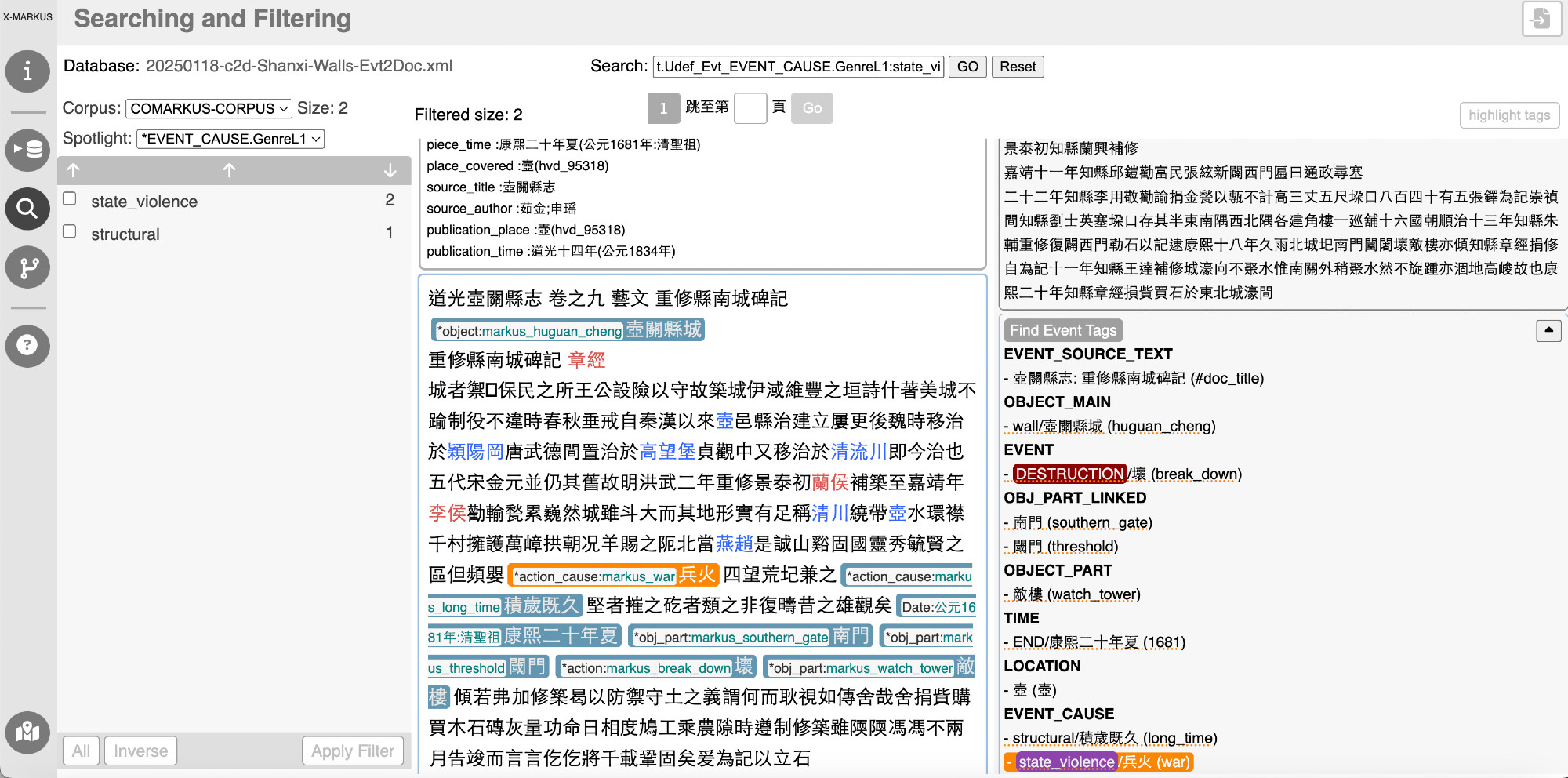1568x778 pixels.
Task: Click the down arrow sort icon
Action: [x=390, y=170]
